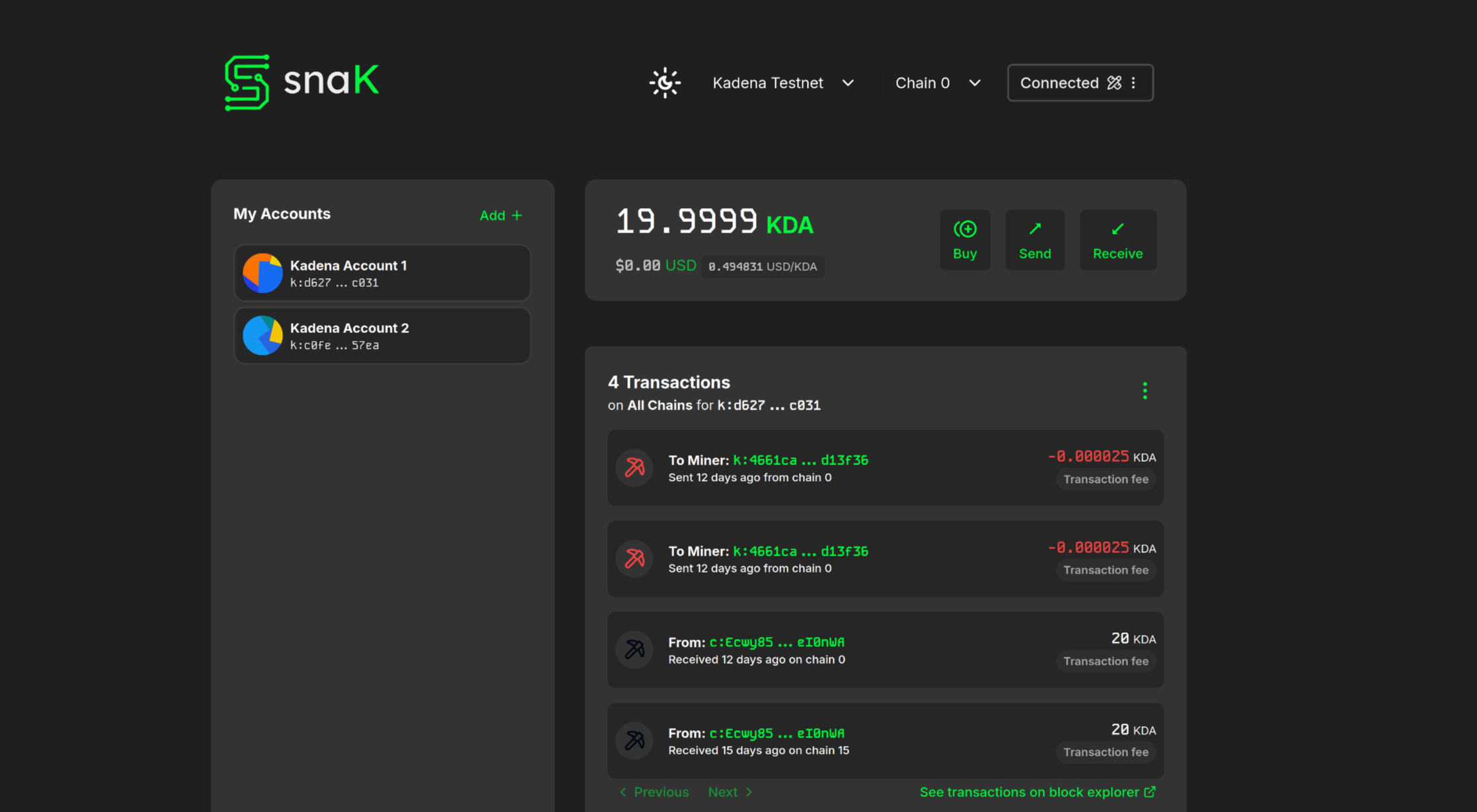Image resolution: width=1477 pixels, height=812 pixels.
Task: Click the 4 Transactions heading
Action: pyautogui.click(x=669, y=382)
